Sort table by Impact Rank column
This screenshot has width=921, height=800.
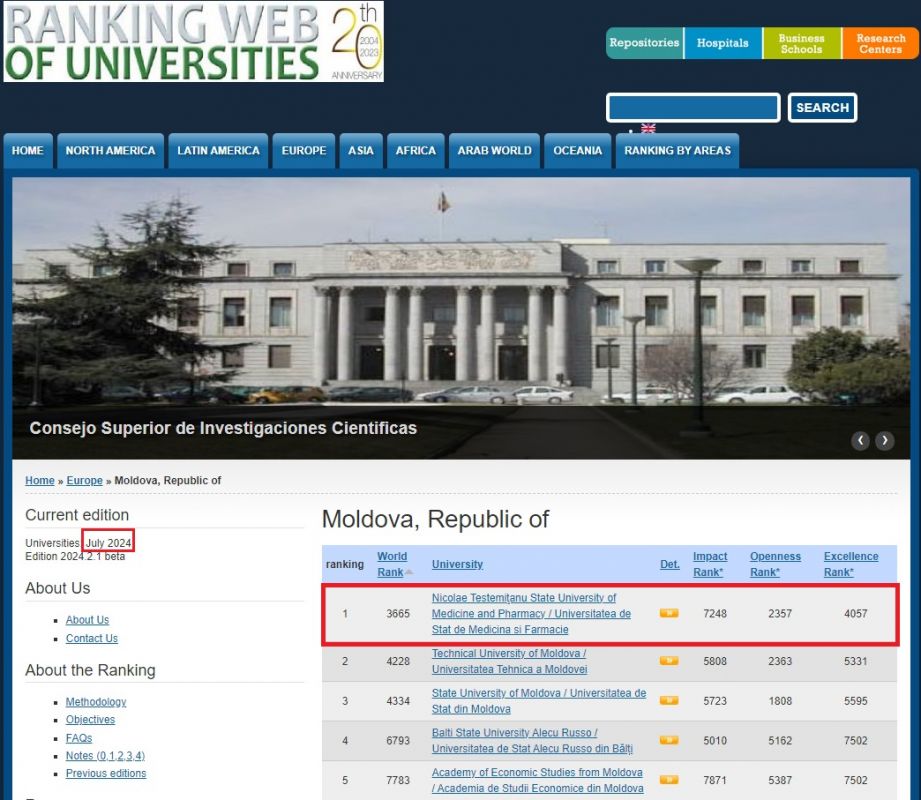pos(710,564)
